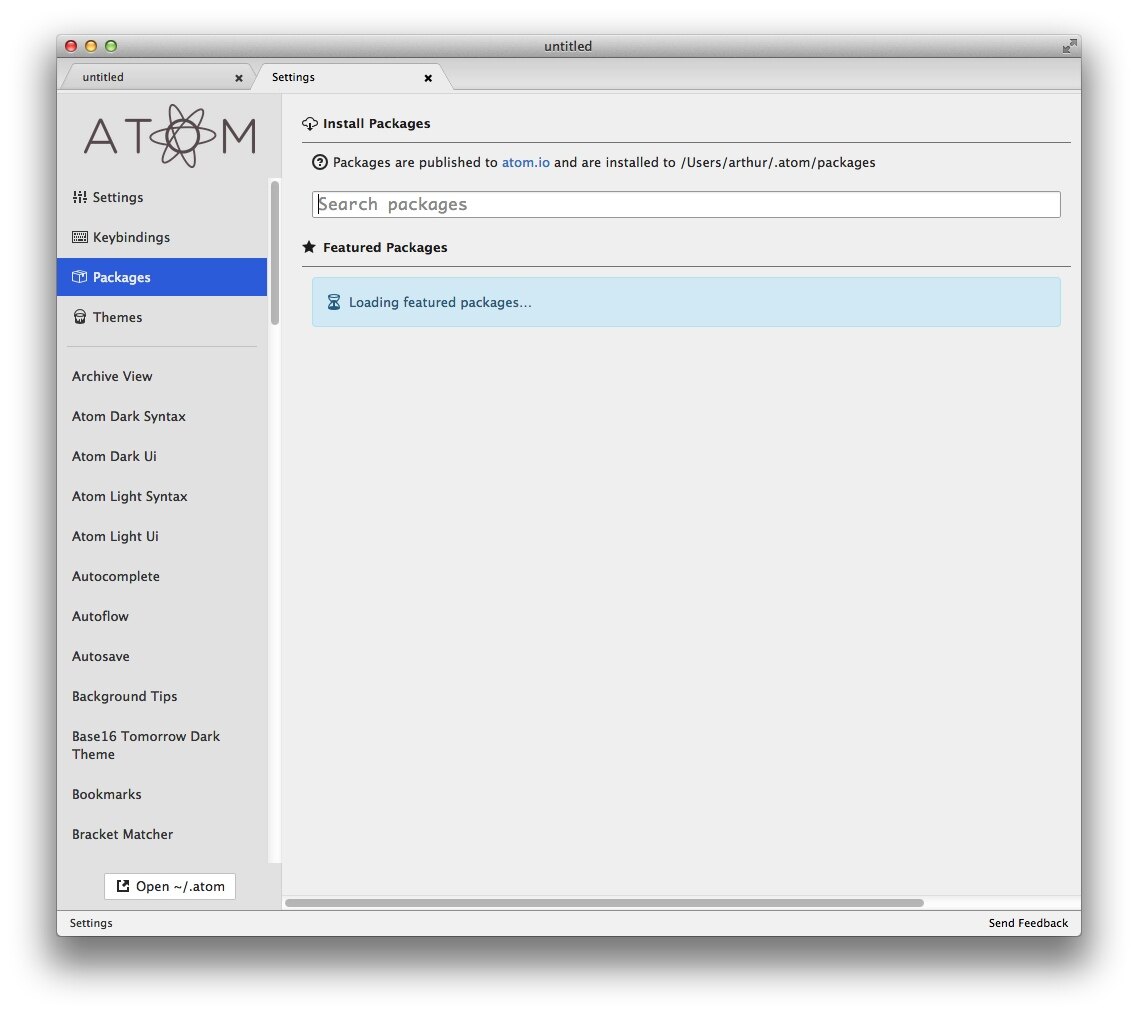Open the atom.io link

(525, 163)
